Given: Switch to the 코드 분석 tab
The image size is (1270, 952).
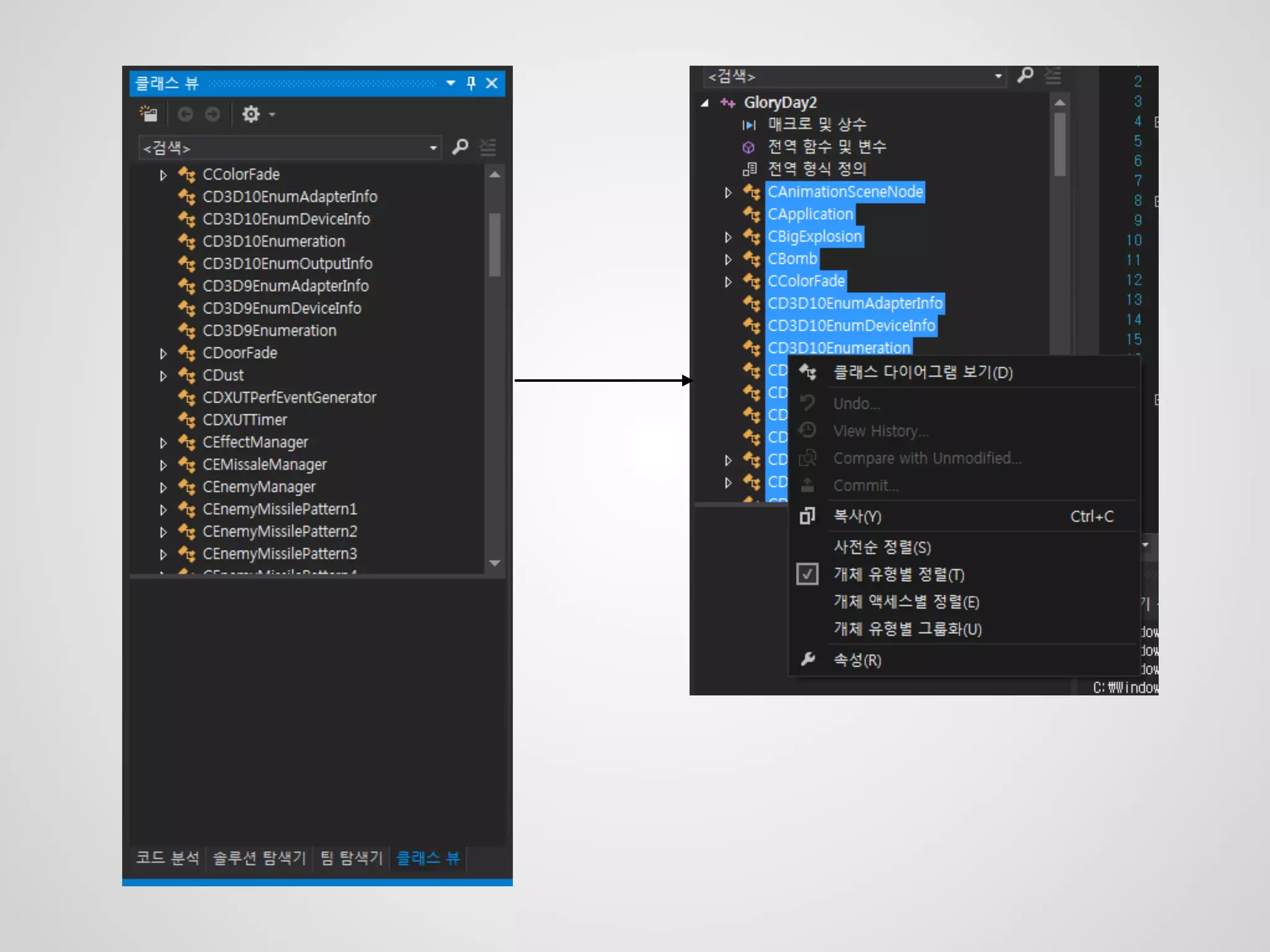Looking at the screenshot, I should tap(167, 858).
